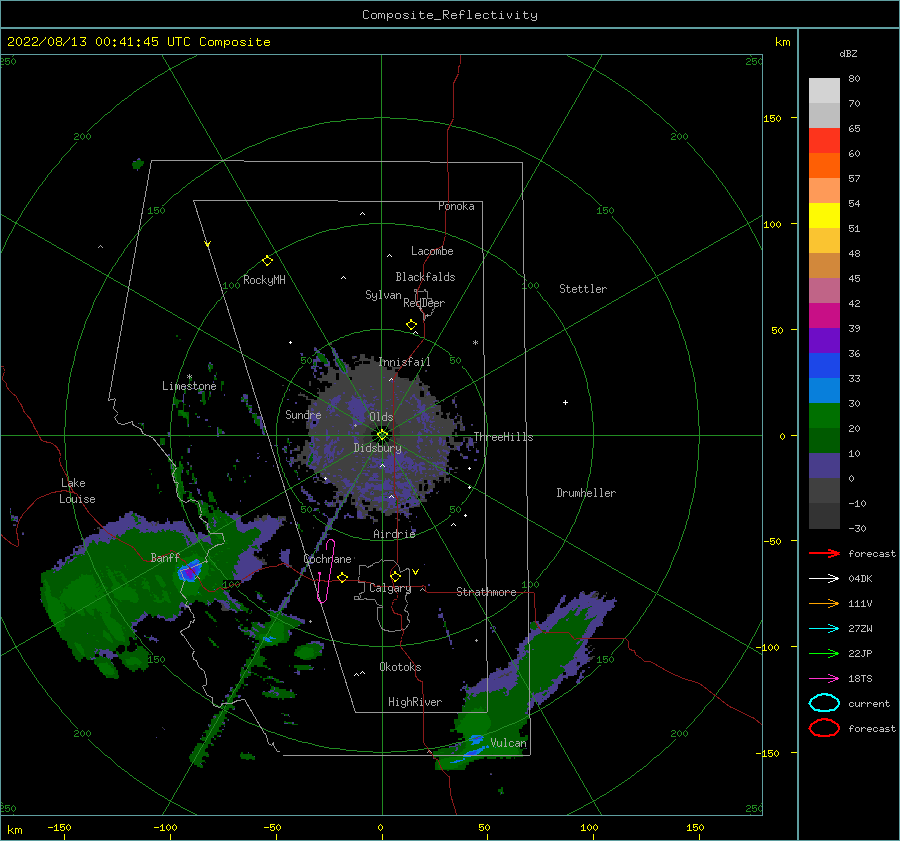Screen dimensions: 900x841
Task: Click the Innisfail label
Action: pyautogui.click(x=404, y=362)
